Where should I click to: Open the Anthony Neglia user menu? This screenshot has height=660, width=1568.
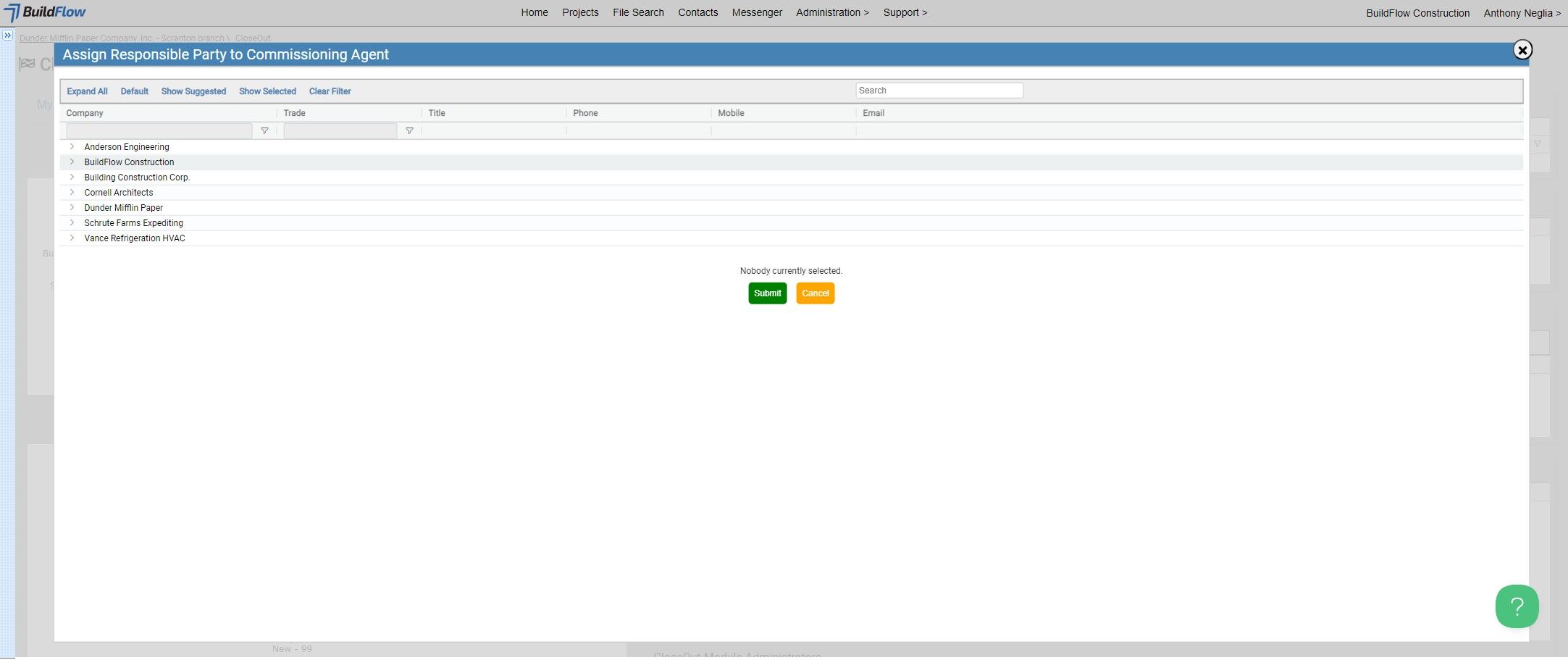click(x=1522, y=13)
